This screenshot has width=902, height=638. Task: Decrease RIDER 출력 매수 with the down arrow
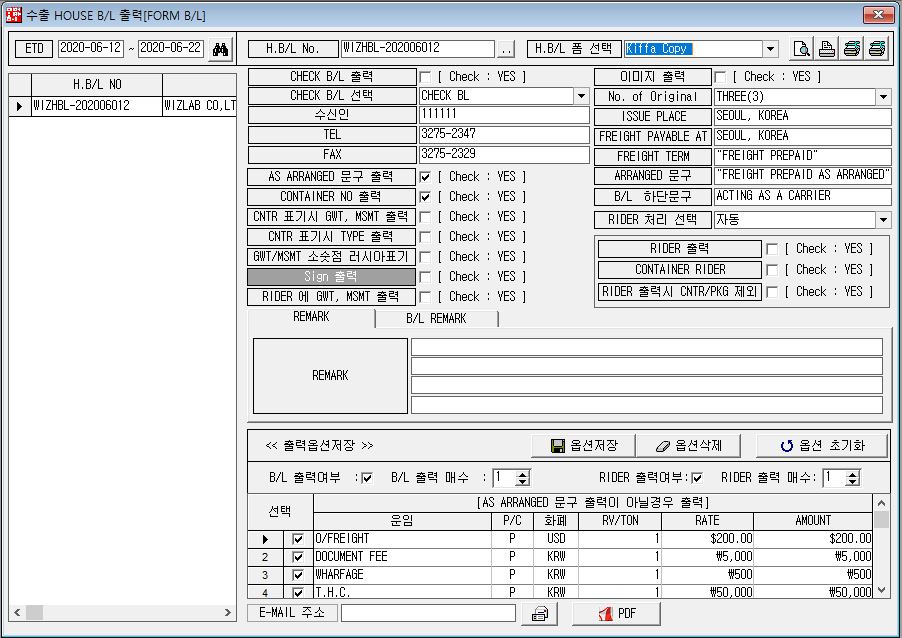853,482
